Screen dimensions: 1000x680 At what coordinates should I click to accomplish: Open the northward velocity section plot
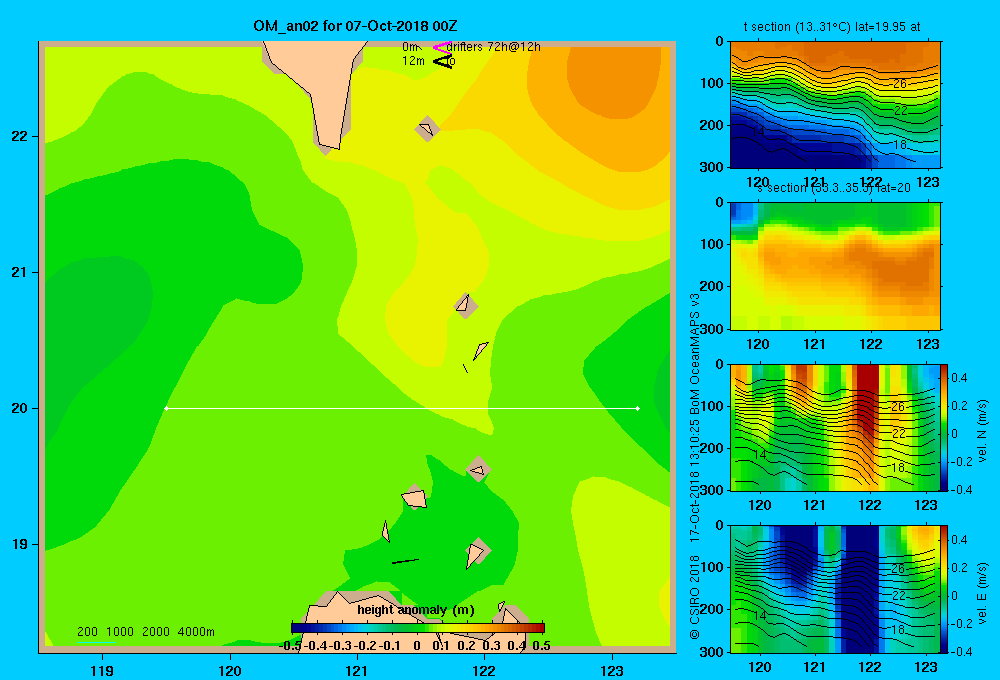tap(835, 427)
